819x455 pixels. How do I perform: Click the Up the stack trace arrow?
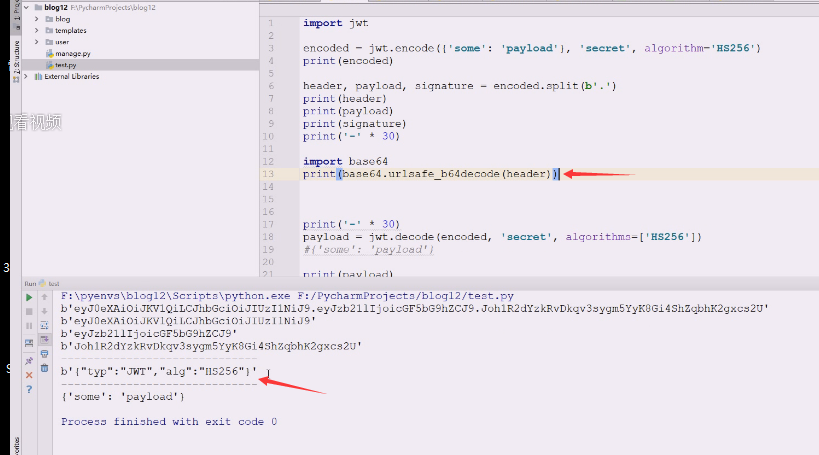(x=44, y=297)
